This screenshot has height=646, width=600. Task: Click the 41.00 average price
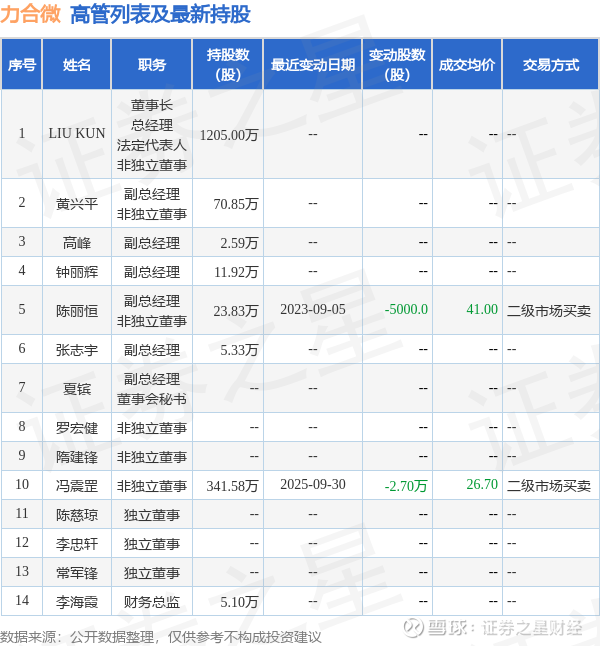tap(482, 309)
